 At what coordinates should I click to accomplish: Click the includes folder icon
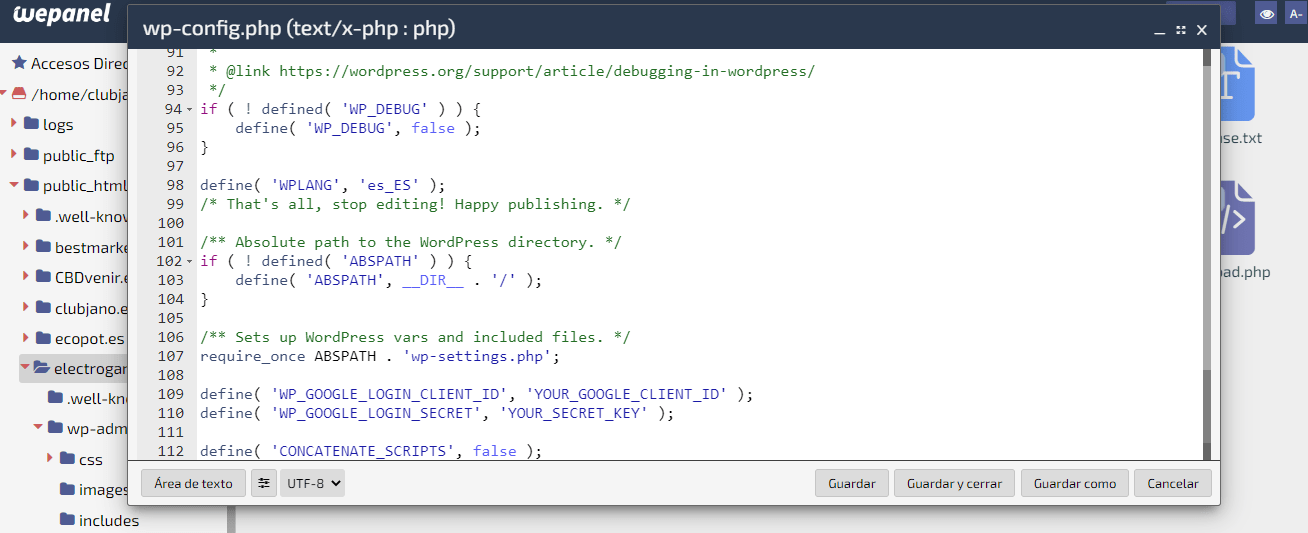tap(67, 520)
